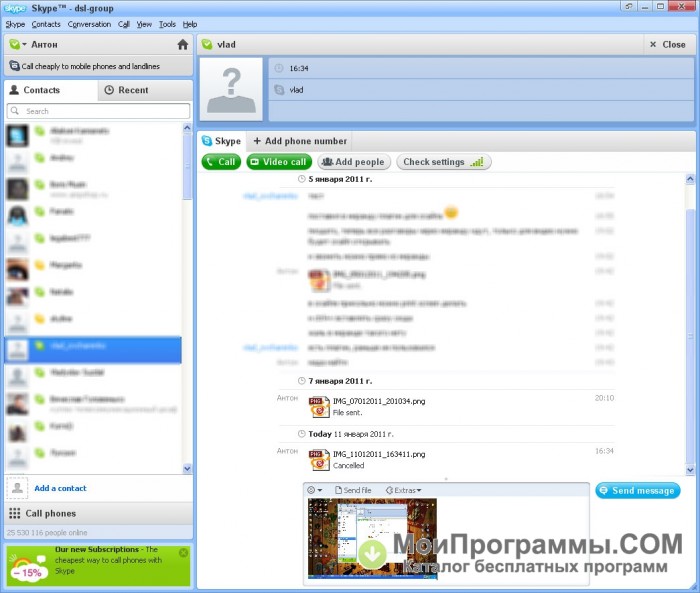Screen dimensions: 700x593
Task: Click the dial pad grid icon
Action: pyautogui.click(x=14, y=513)
